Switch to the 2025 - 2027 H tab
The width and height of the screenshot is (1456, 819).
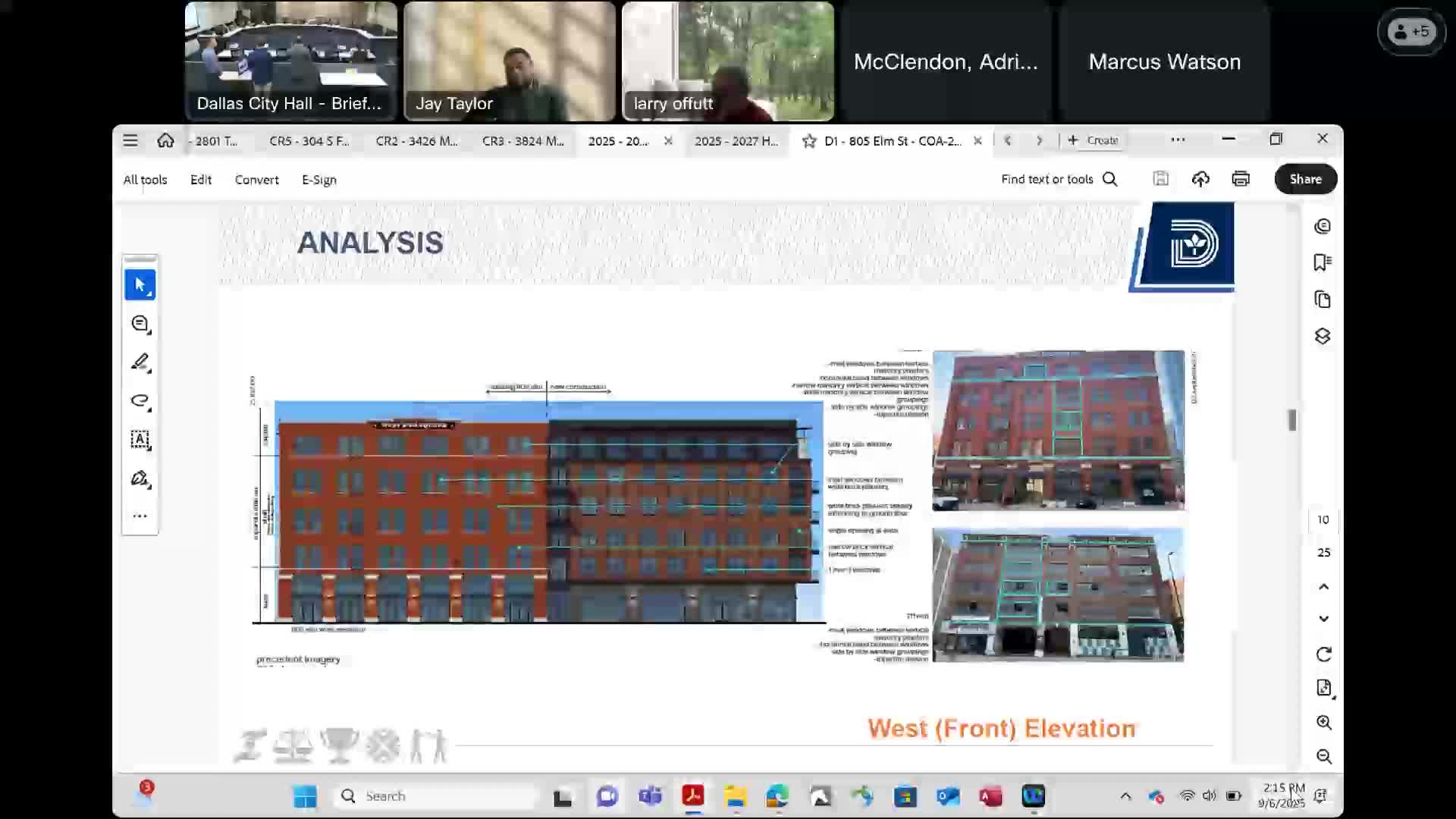[x=737, y=140]
